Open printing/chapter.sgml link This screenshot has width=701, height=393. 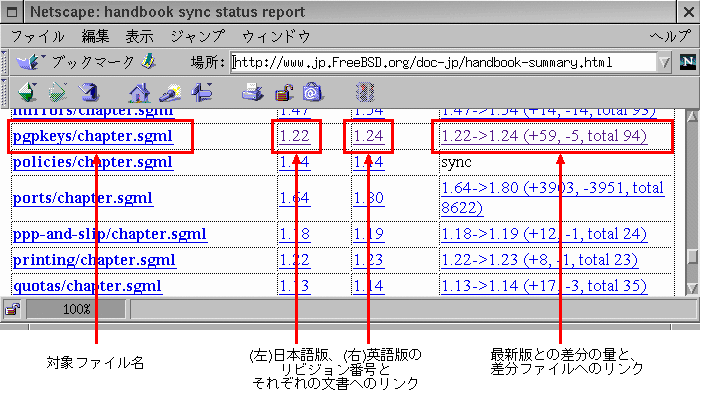coord(94,260)
